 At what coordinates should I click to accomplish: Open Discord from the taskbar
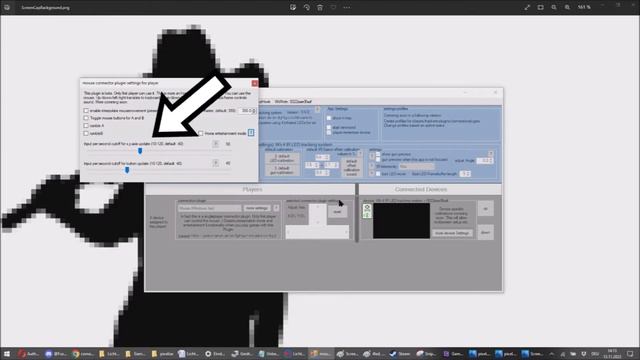(x=49, y=354)
